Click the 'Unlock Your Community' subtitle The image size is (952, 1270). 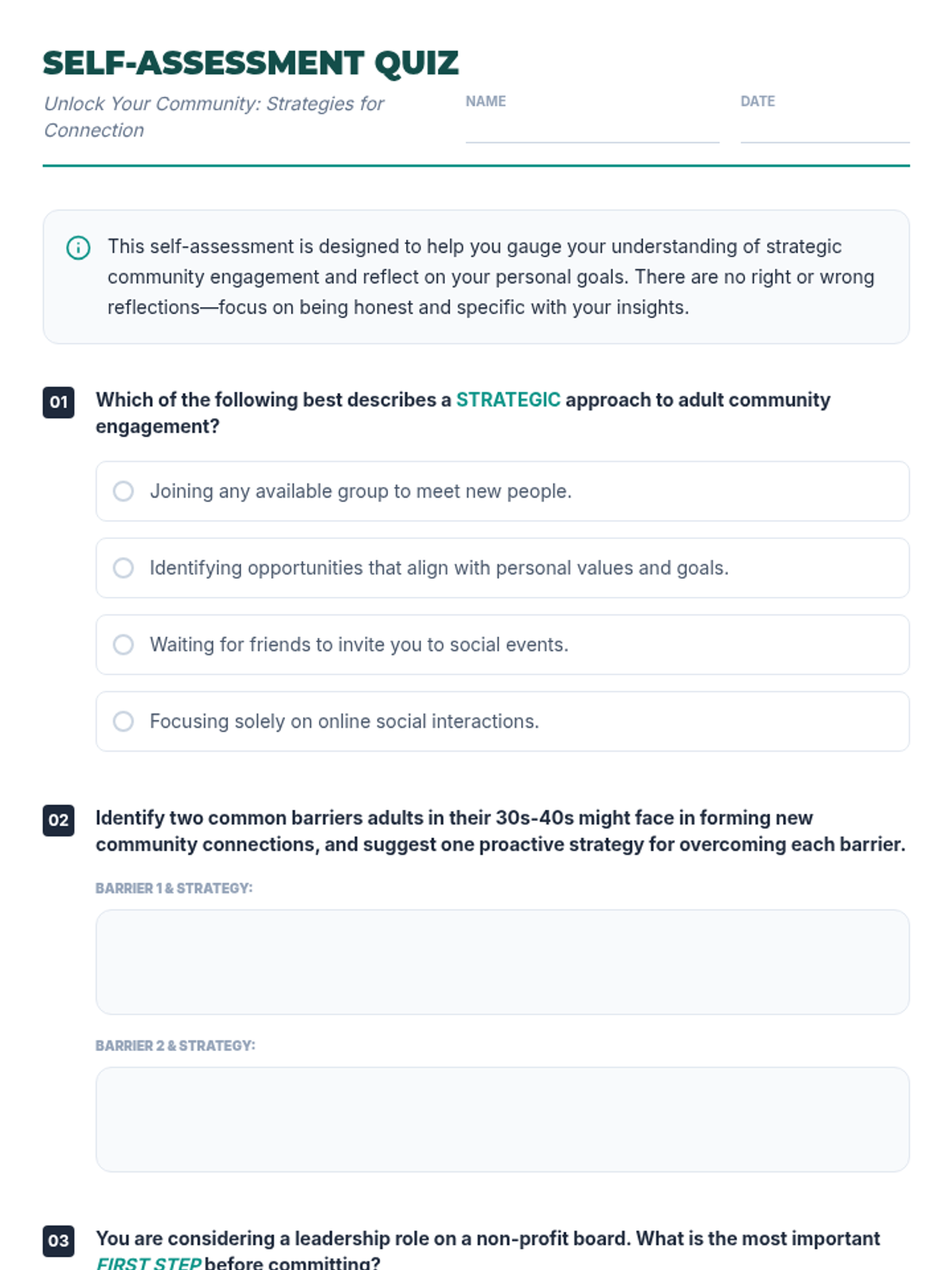coord(213,117)
